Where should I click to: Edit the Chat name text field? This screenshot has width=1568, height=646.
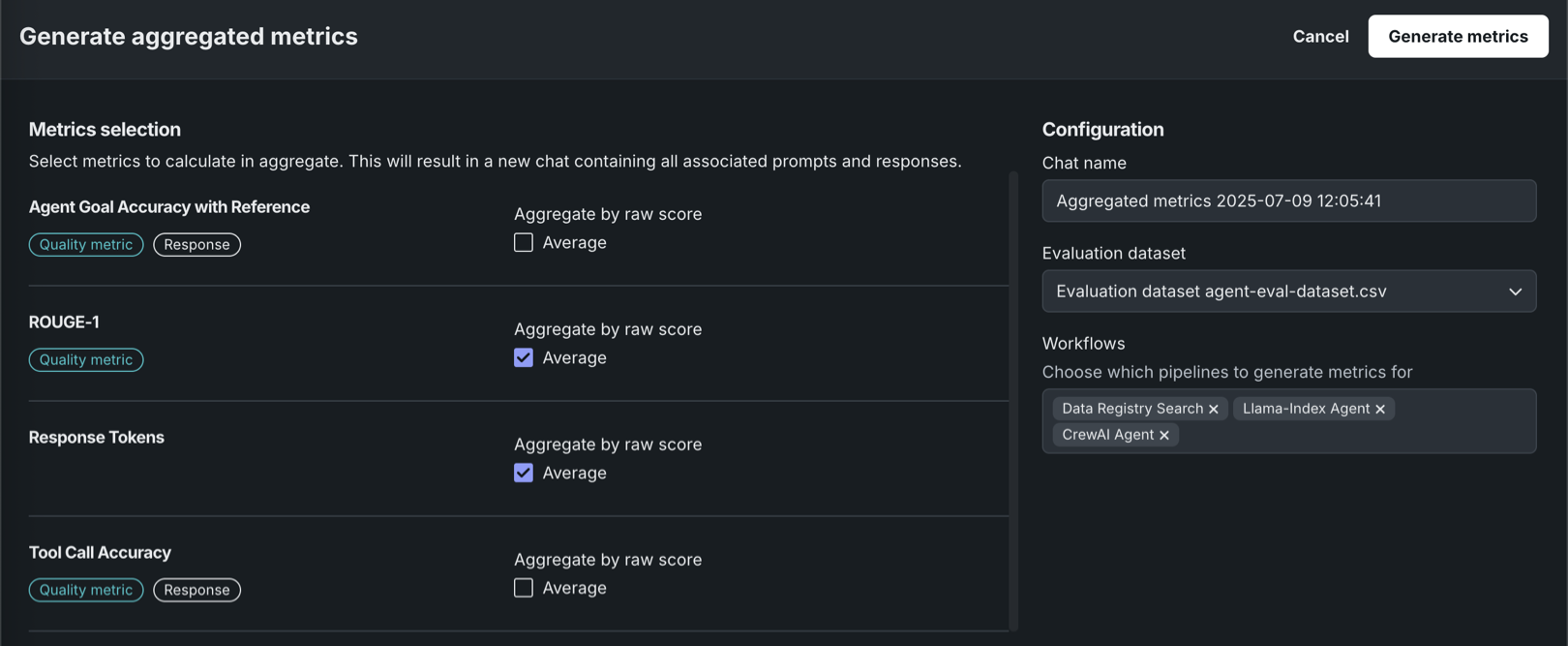tap(1288, 201)
